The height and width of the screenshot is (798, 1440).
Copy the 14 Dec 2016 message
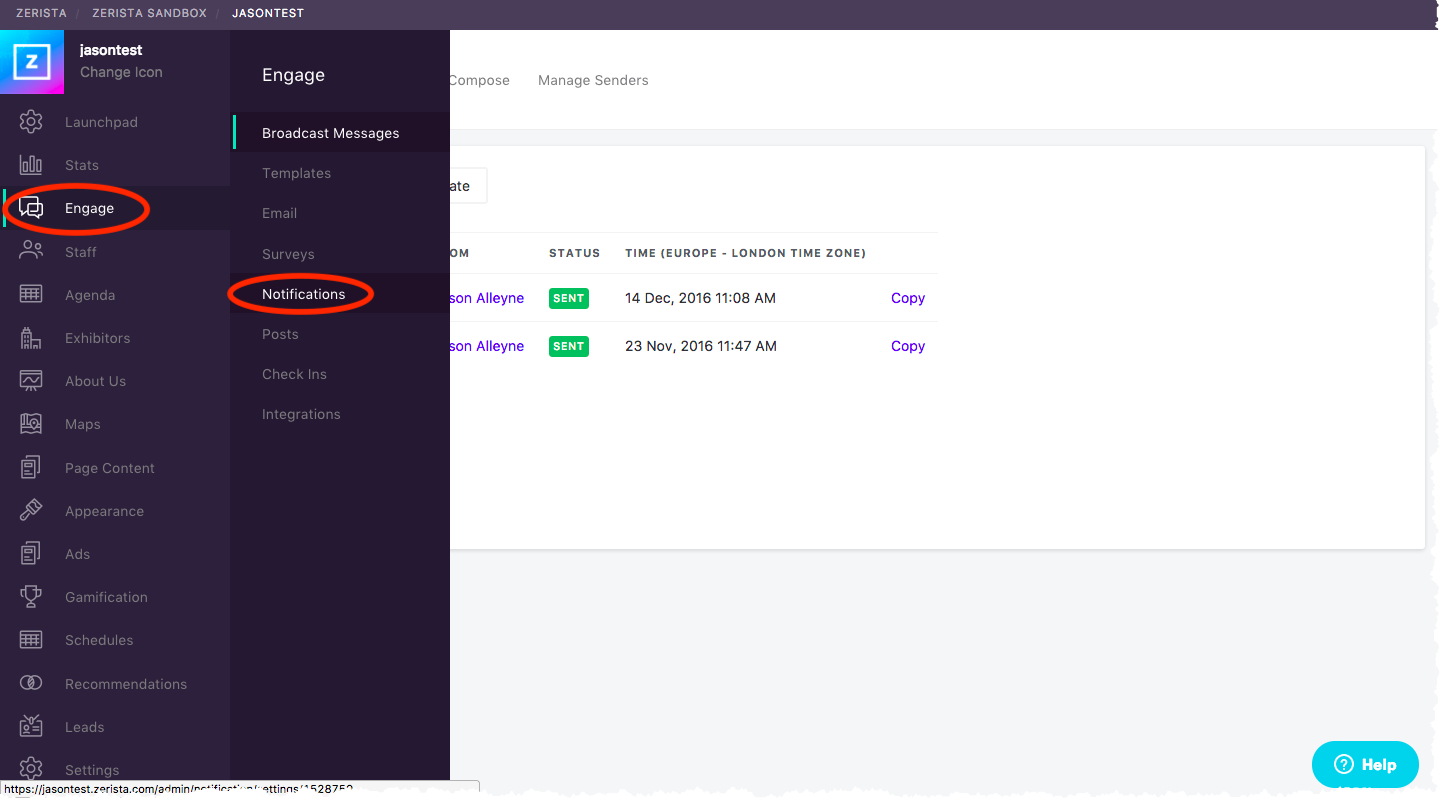click(908, 298)
